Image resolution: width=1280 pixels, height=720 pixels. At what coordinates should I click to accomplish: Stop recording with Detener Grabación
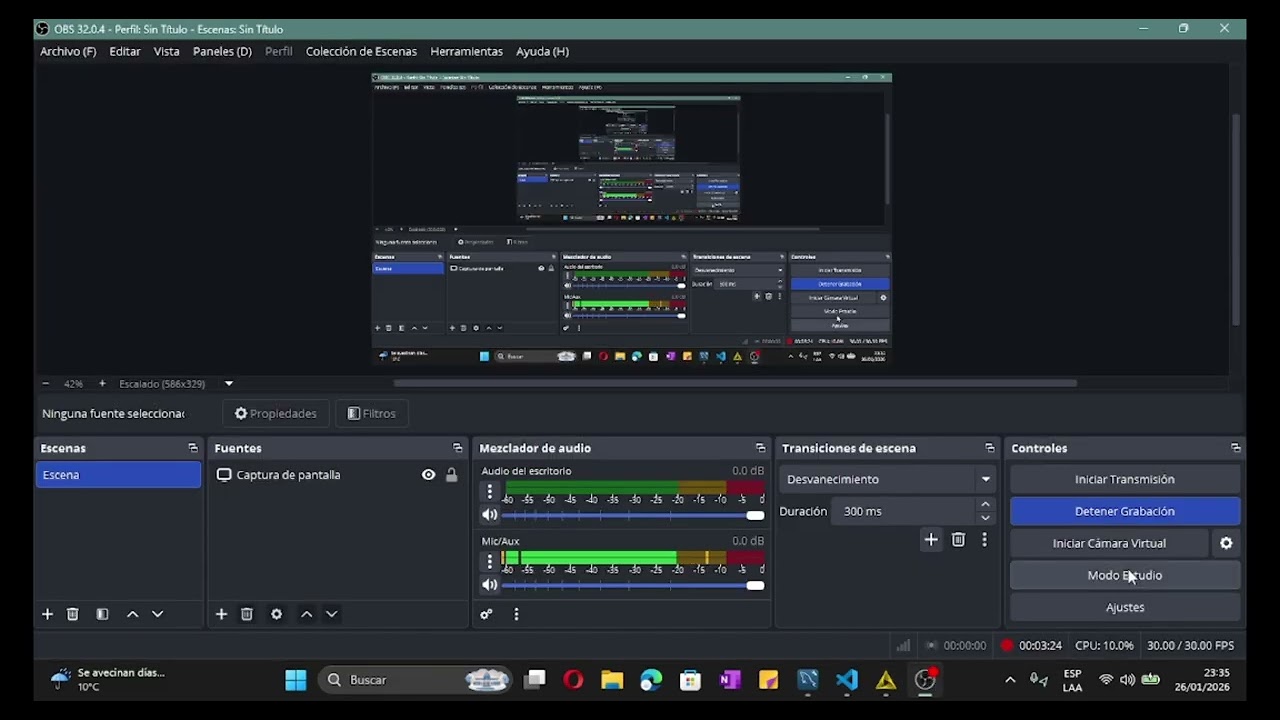click(x=1125, y=511)
